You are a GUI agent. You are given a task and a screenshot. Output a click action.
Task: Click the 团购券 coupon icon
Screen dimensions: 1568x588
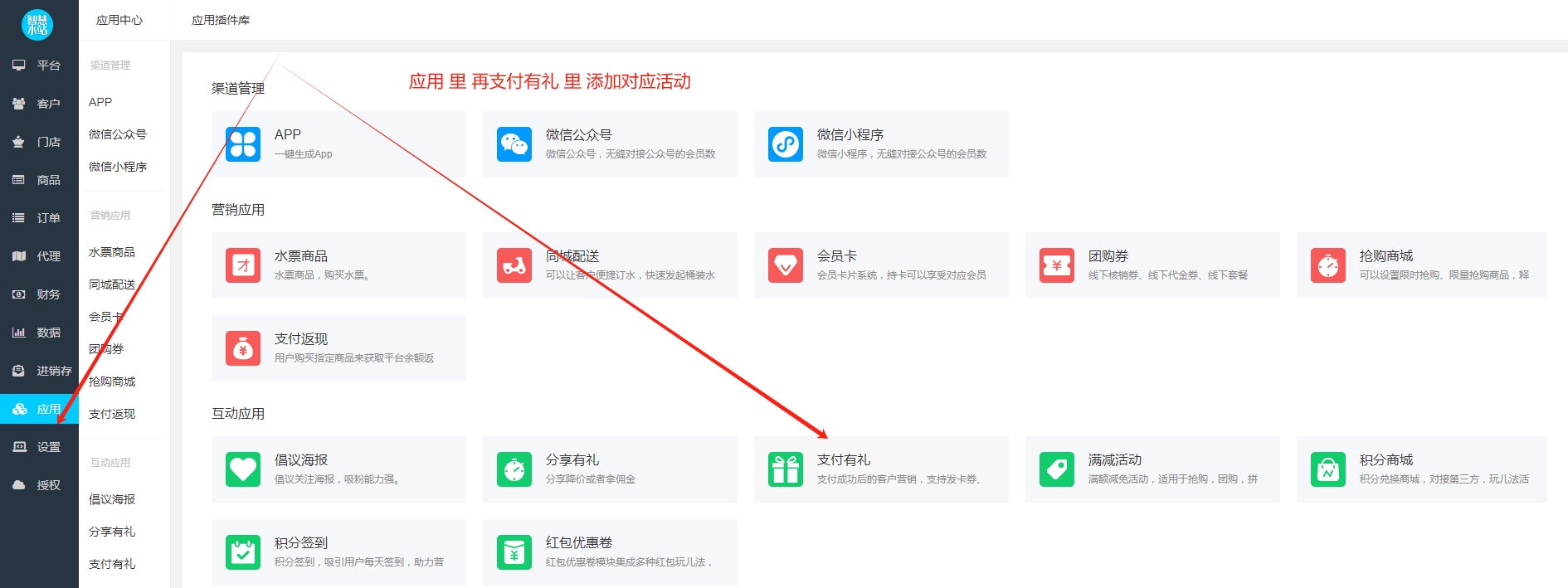[x=1057, y=265]
